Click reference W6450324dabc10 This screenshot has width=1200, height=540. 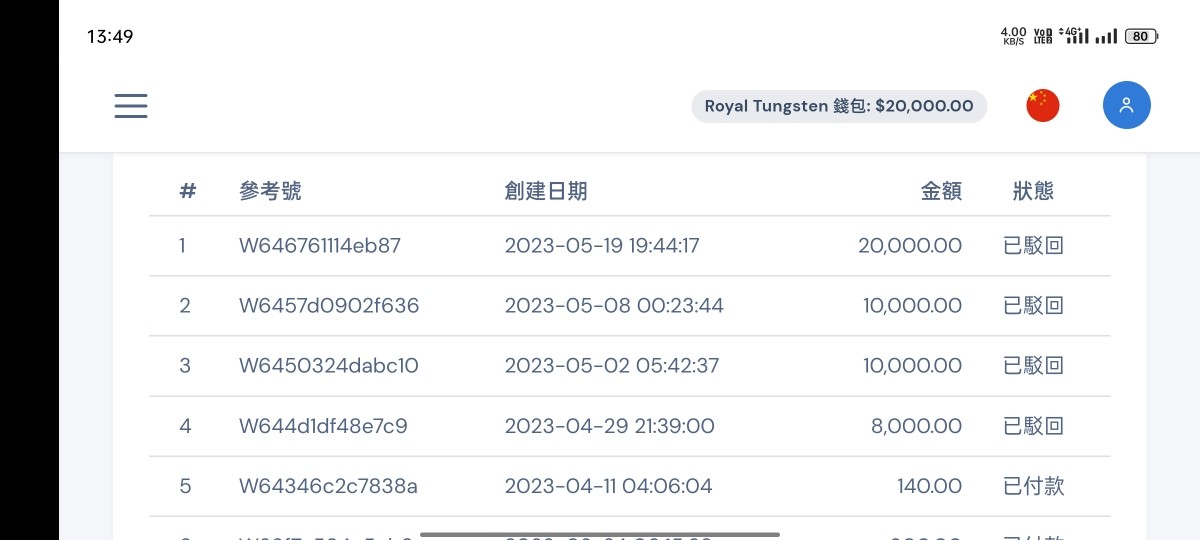(328, 366)
